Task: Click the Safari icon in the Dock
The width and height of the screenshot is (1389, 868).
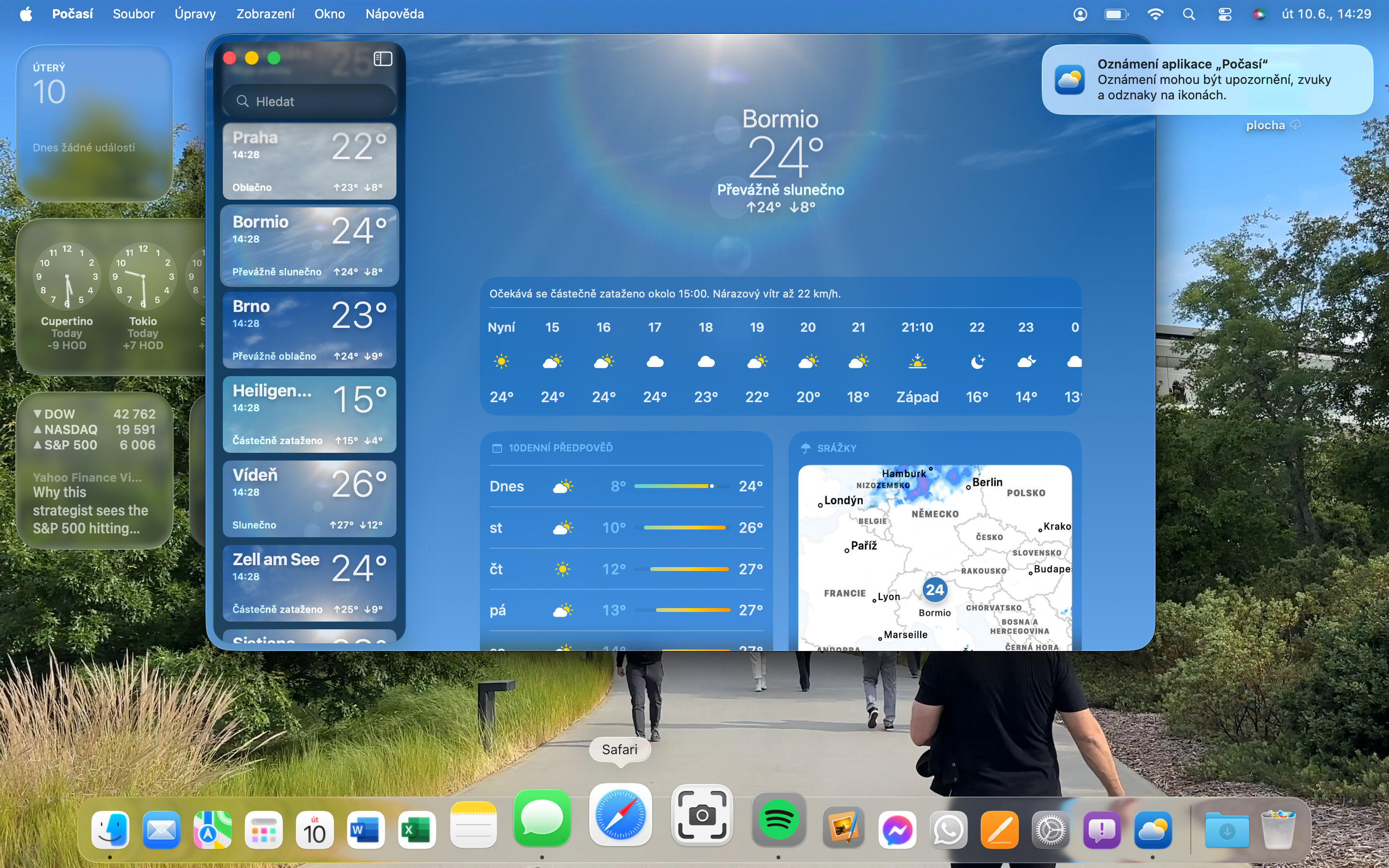Action: coord(620,816)
